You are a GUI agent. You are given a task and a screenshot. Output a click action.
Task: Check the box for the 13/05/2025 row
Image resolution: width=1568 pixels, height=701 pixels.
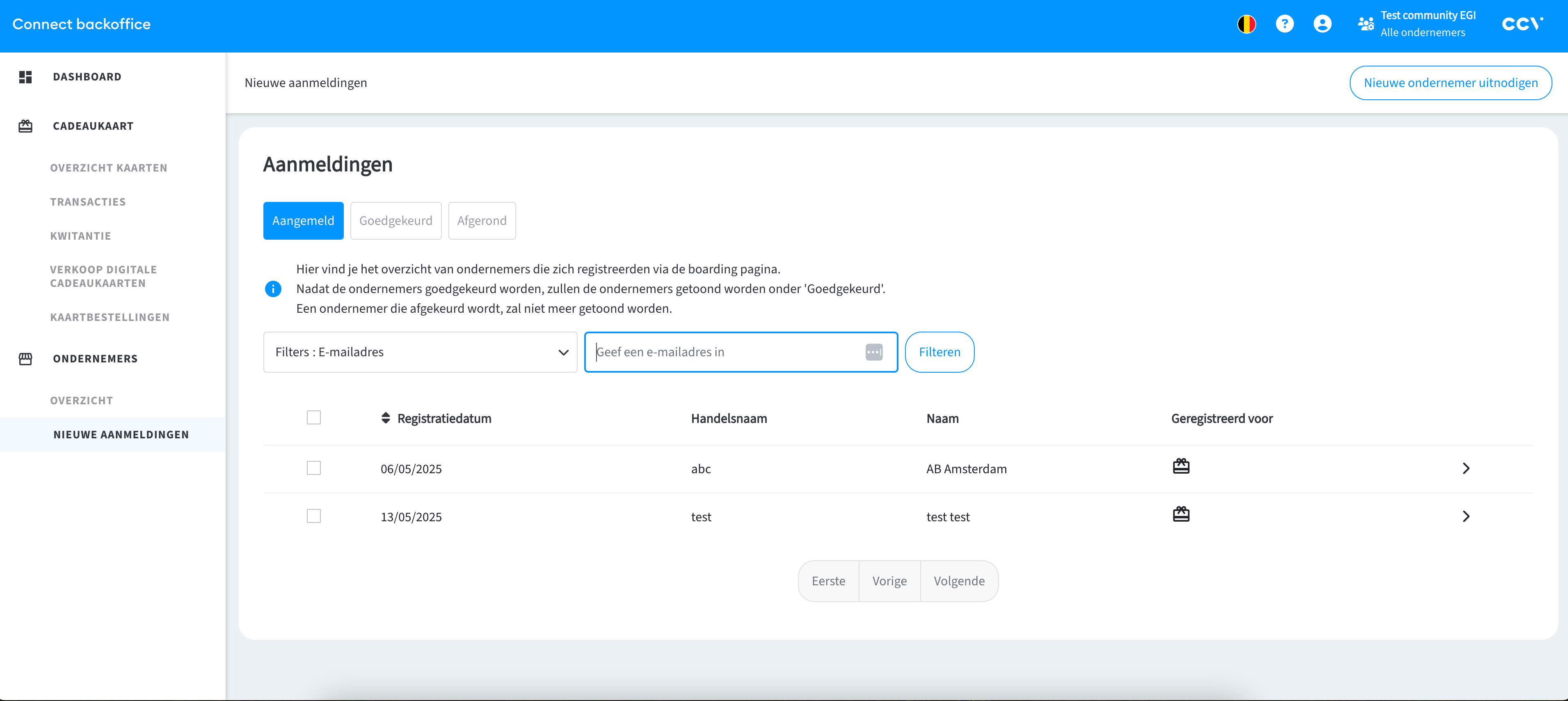[313, 516]
